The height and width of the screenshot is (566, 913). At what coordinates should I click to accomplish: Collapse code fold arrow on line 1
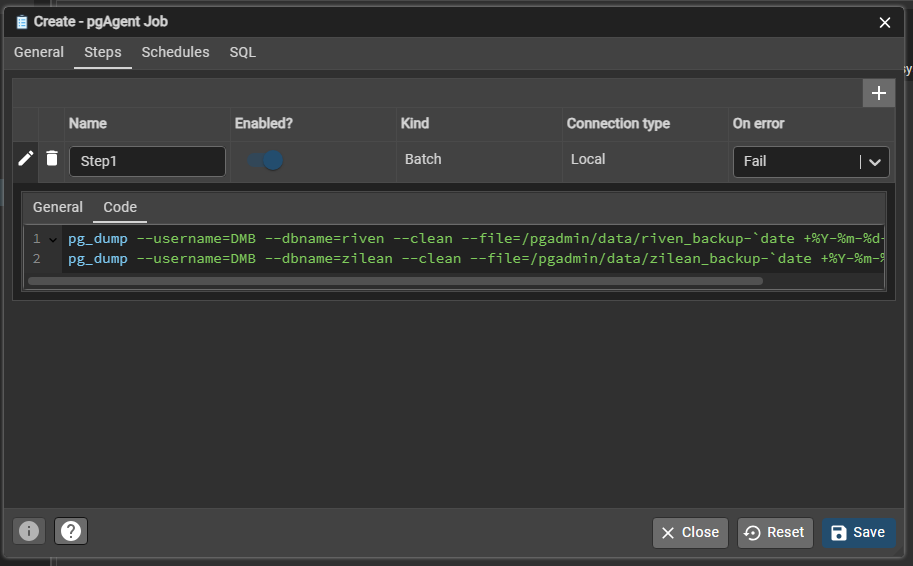coord(53,239)
